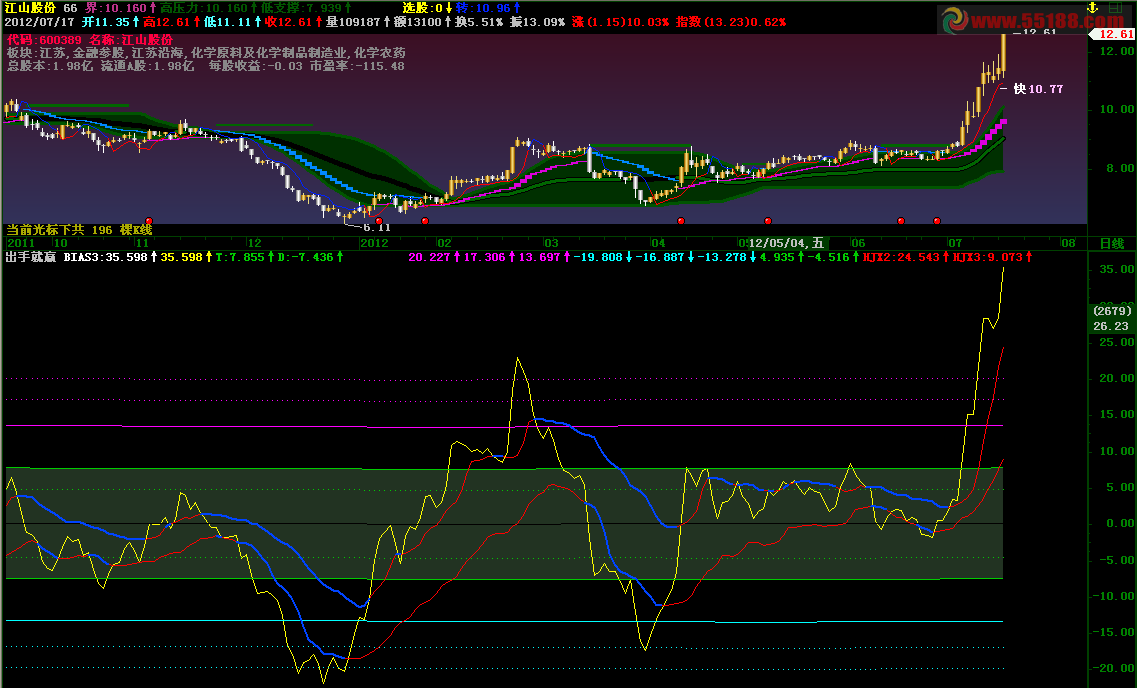Select the 2011 year label on timeline
The height and width of the screenshot is (688, 1137).
pyautogui.click(x=20, y=242)
